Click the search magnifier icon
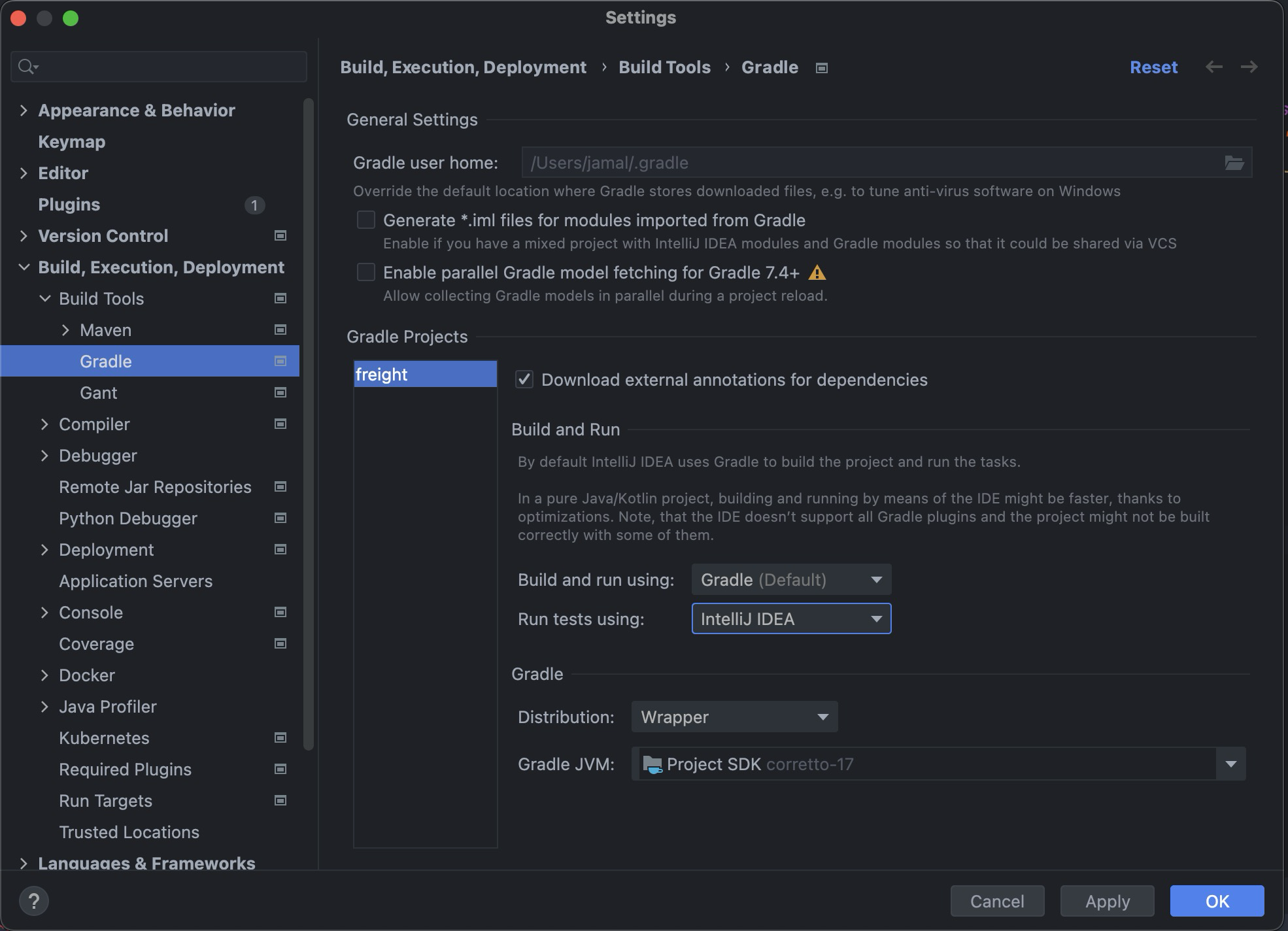Screen dimensions: 1288x931 [27, 67]
